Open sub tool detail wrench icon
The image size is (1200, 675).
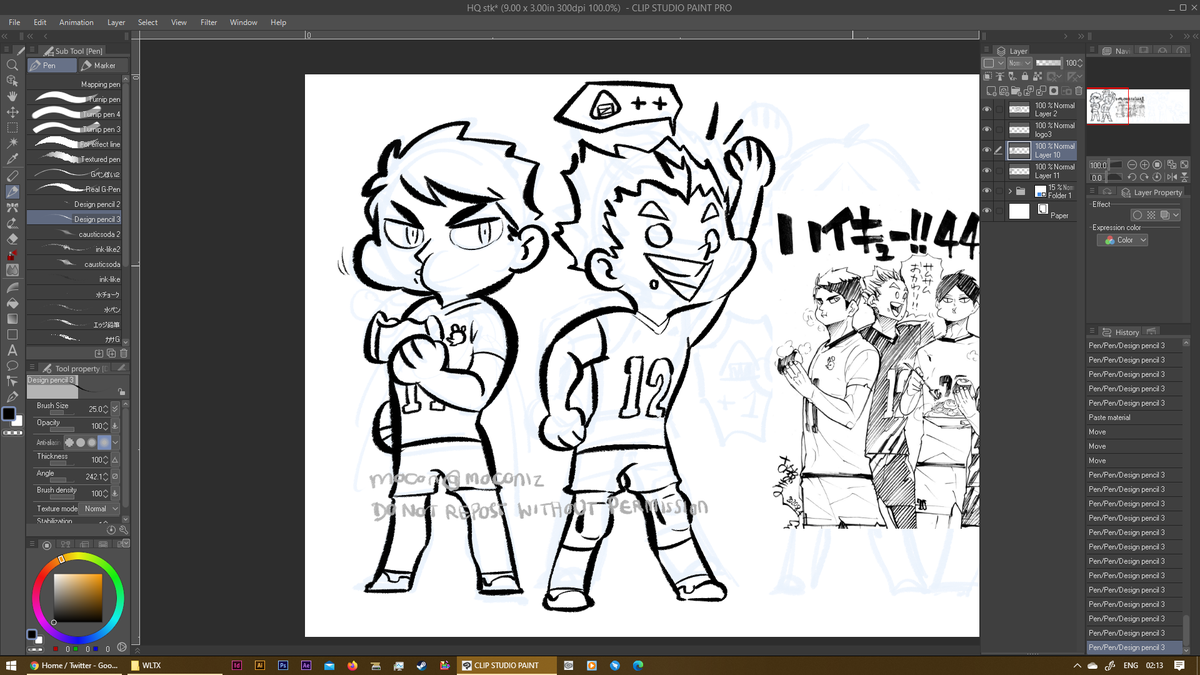click(123, 529)
